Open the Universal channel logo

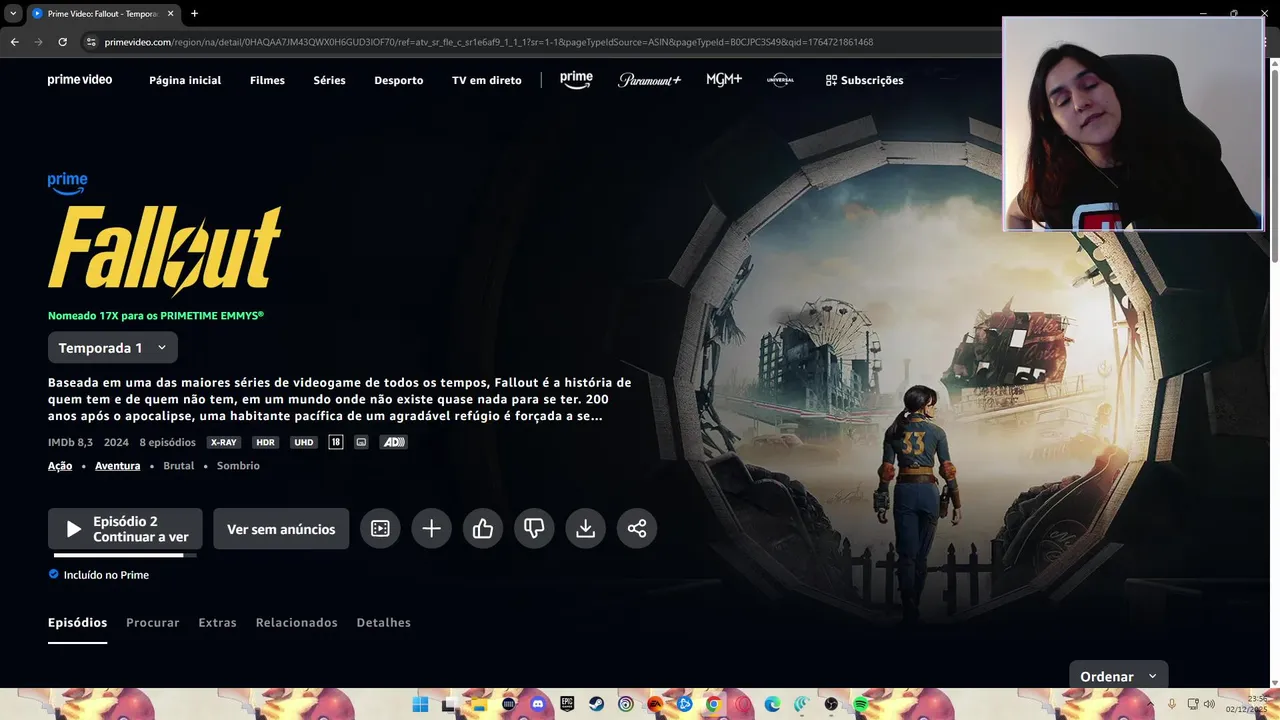coord(780,80)
